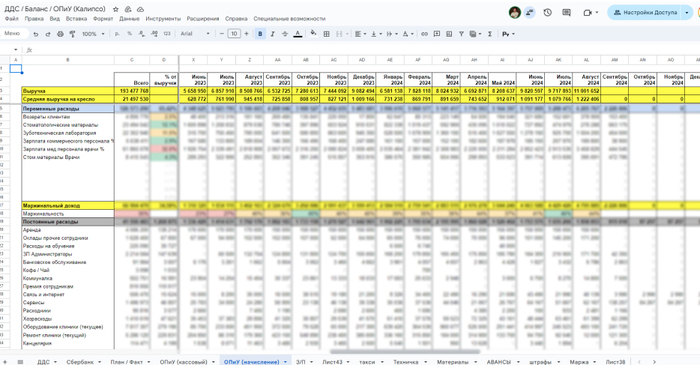Viewport: 700px width, 365px height.
Task: Select the Маржинальный доход row label
Action: (x=68, y=206)
